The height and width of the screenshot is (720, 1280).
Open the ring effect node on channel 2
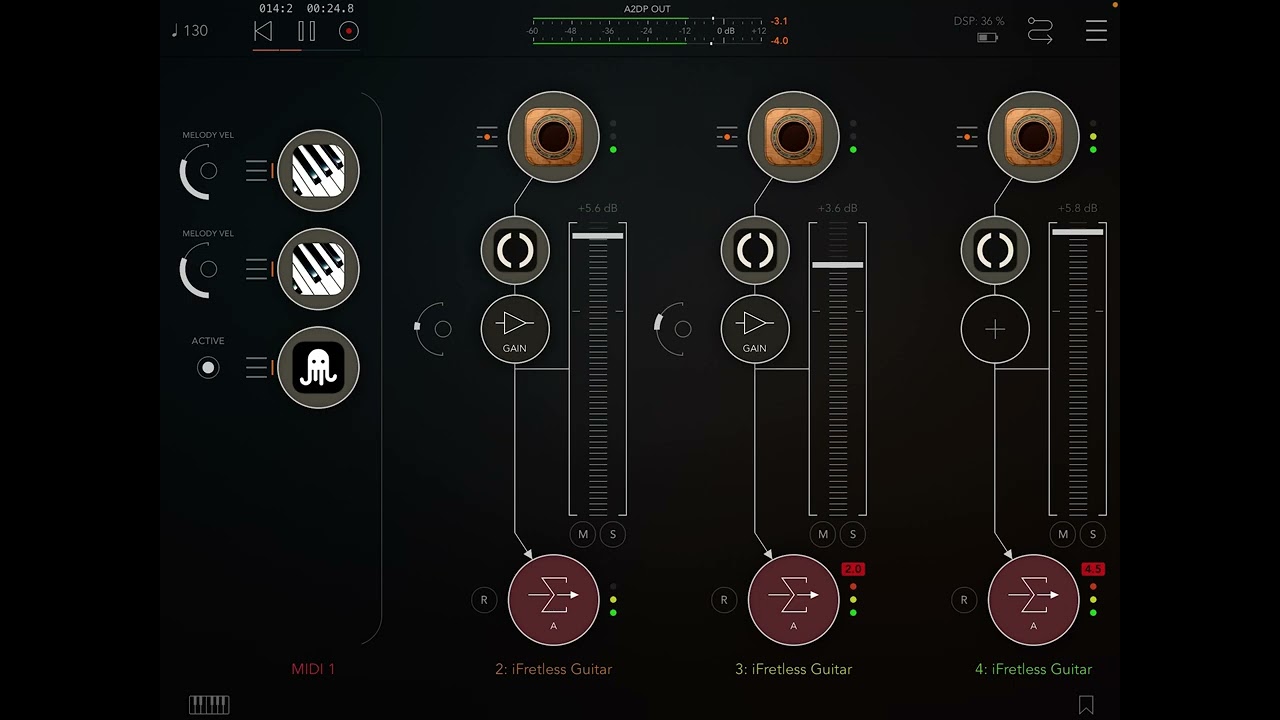(x=515, y=250)
